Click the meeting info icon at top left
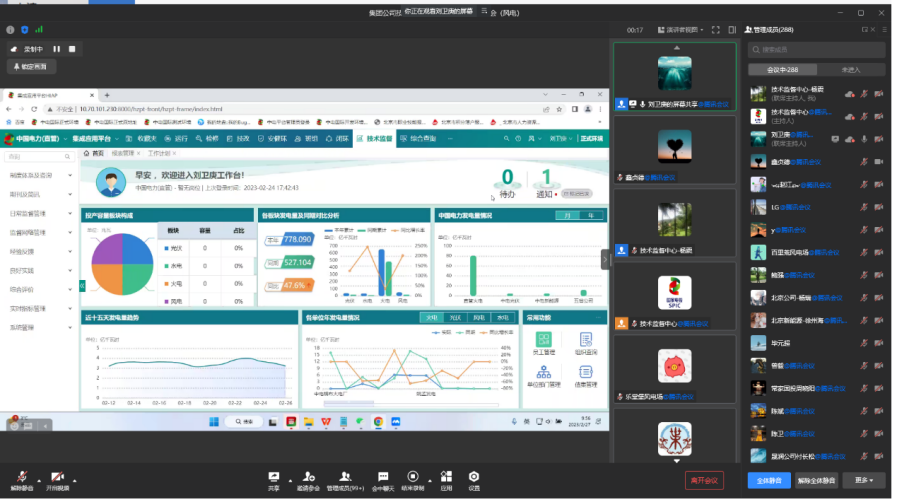Viewport: 897px width, 502px height. click(x=10, y=30)
